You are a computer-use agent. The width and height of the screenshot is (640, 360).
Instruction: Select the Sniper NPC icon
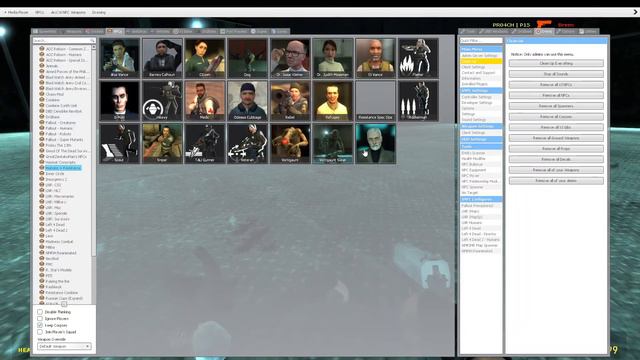pos(162,144)
